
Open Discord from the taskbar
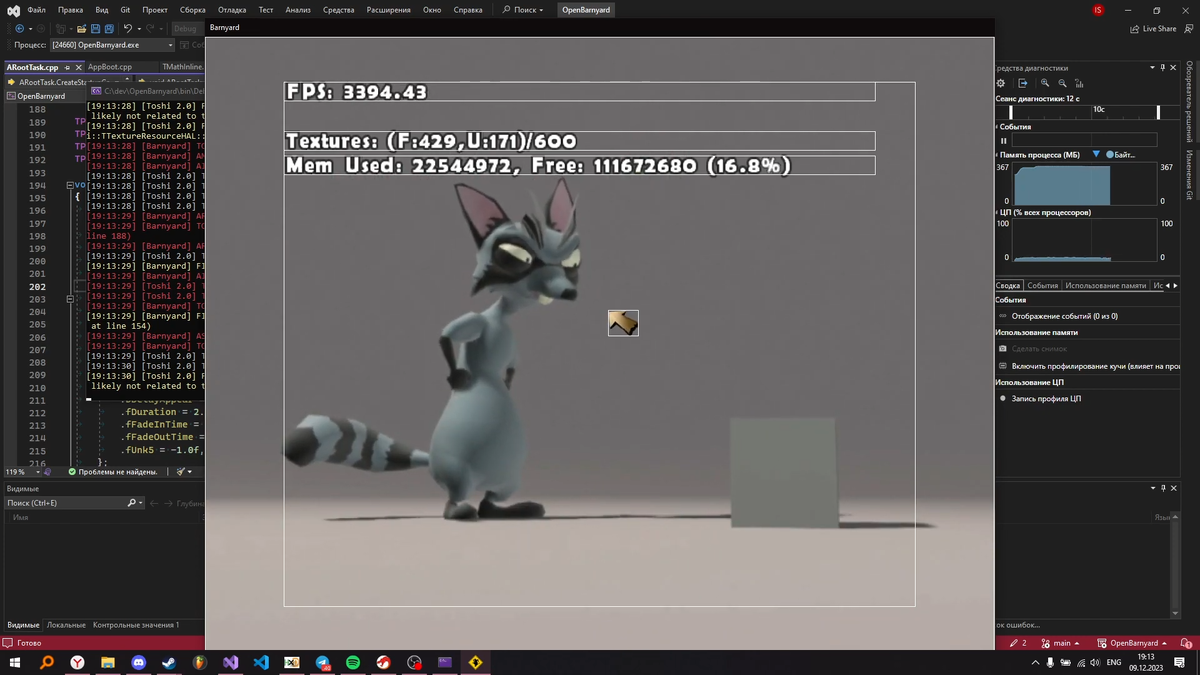click(138, 662)
